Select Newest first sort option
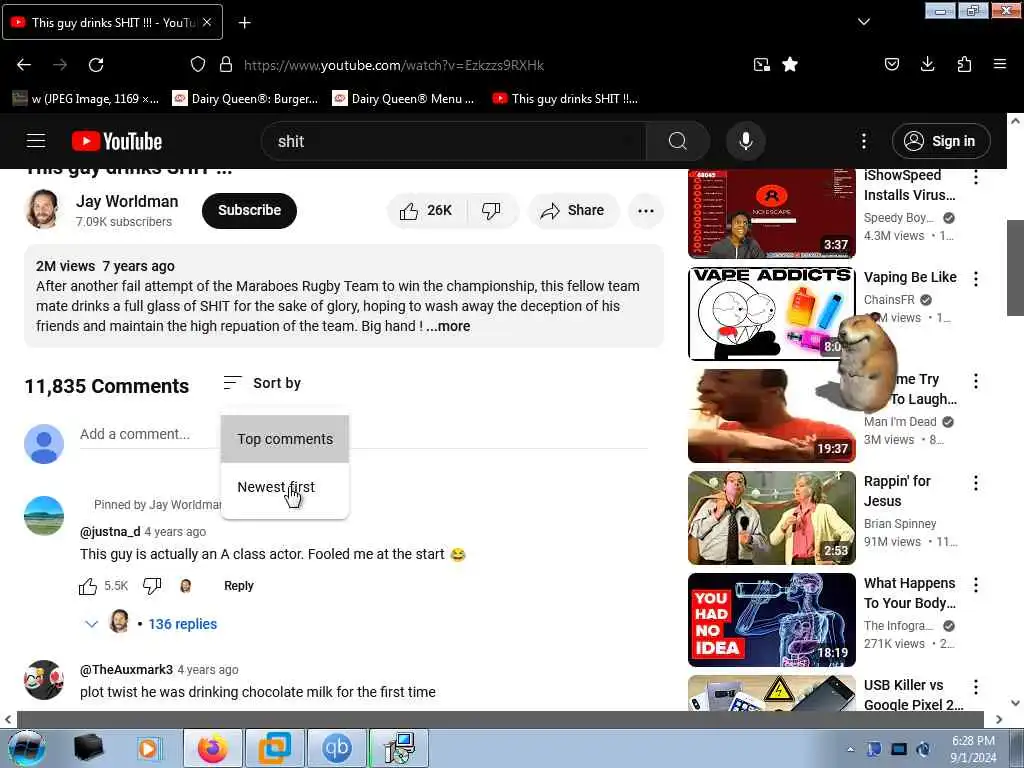The height and width of the screenshot is (768, 1024). tap(285, 487)
